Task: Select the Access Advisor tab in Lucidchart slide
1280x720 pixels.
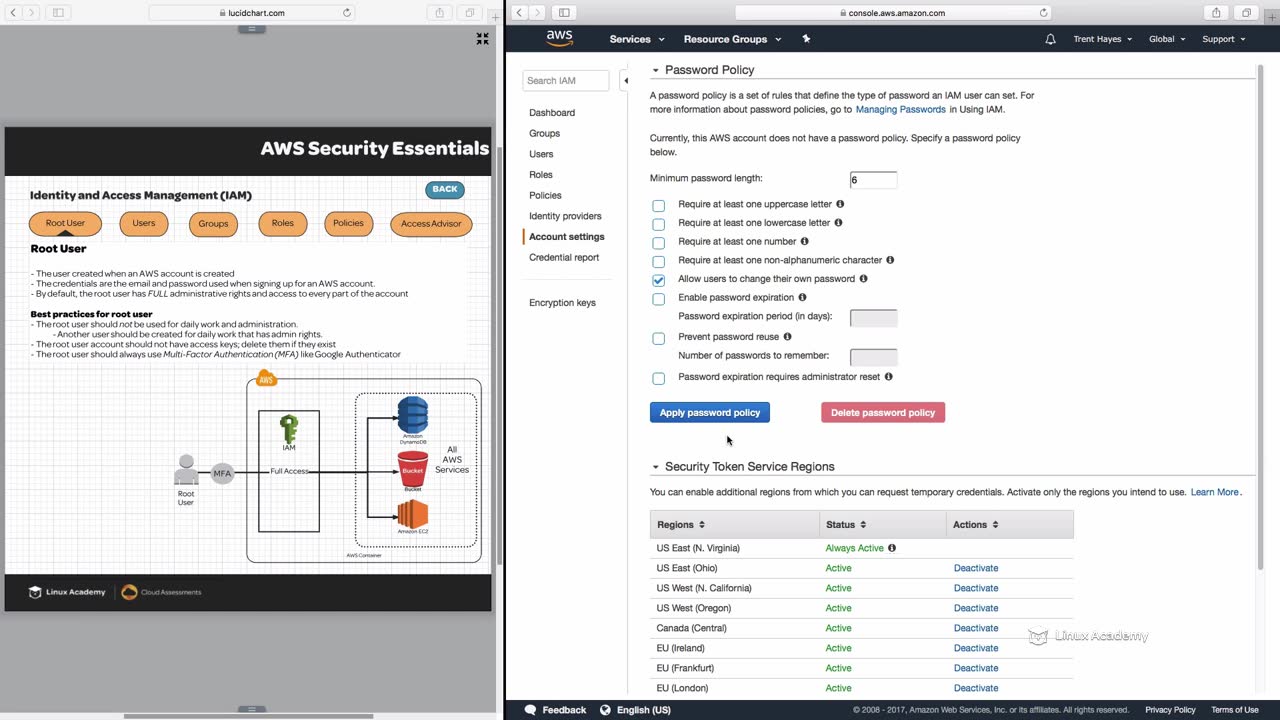Action: pyautogui.click(x=431, y=224)
